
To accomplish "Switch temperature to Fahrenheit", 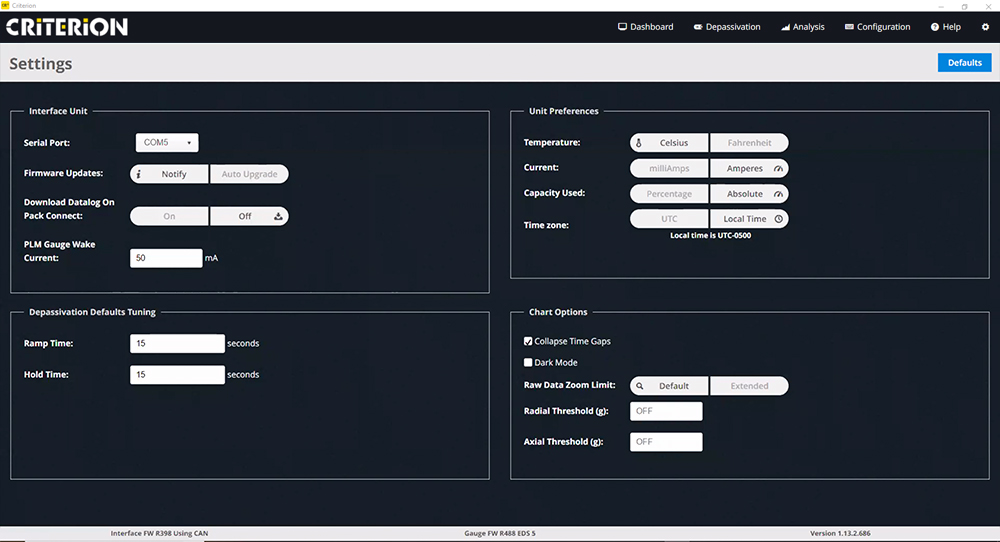I will point(749,143).
